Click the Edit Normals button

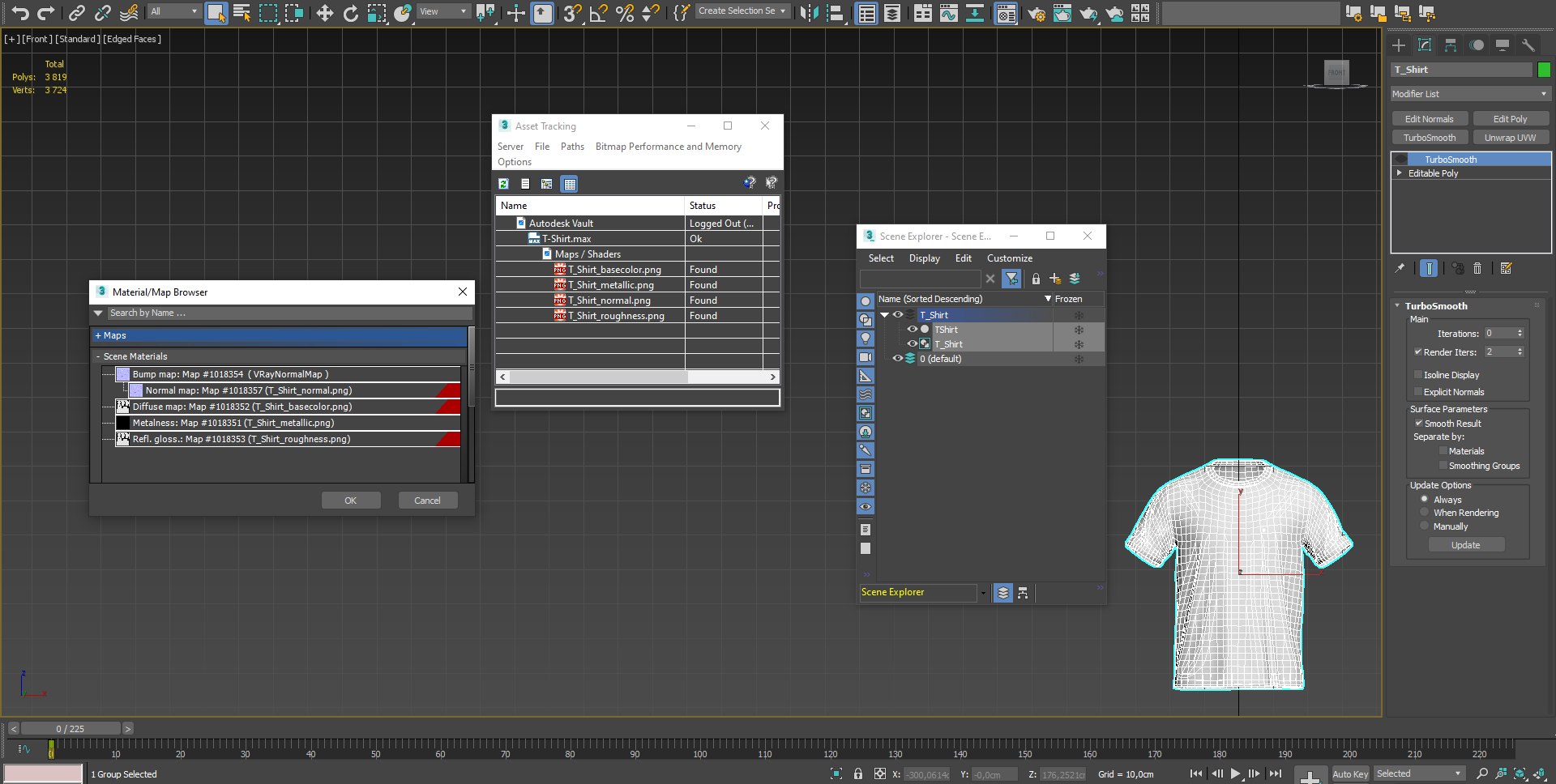(x=1430, y=119)
